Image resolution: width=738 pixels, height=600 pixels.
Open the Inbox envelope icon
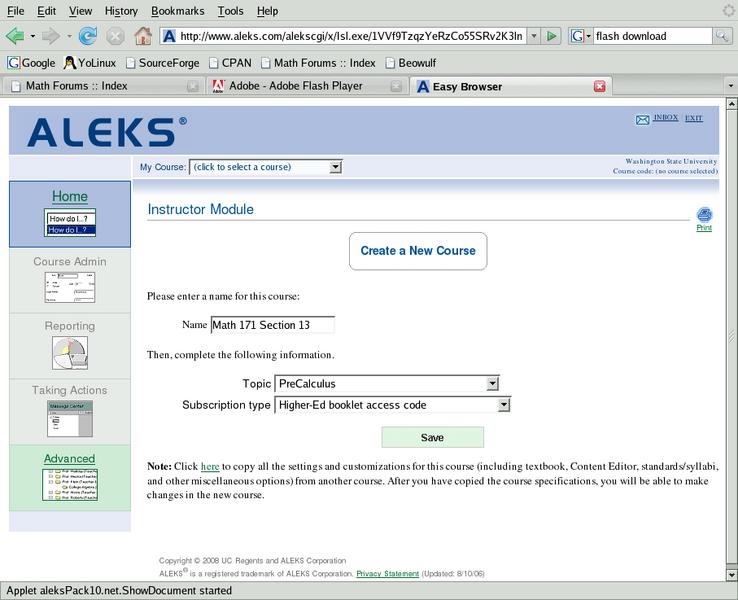click(x=642, y=120)
